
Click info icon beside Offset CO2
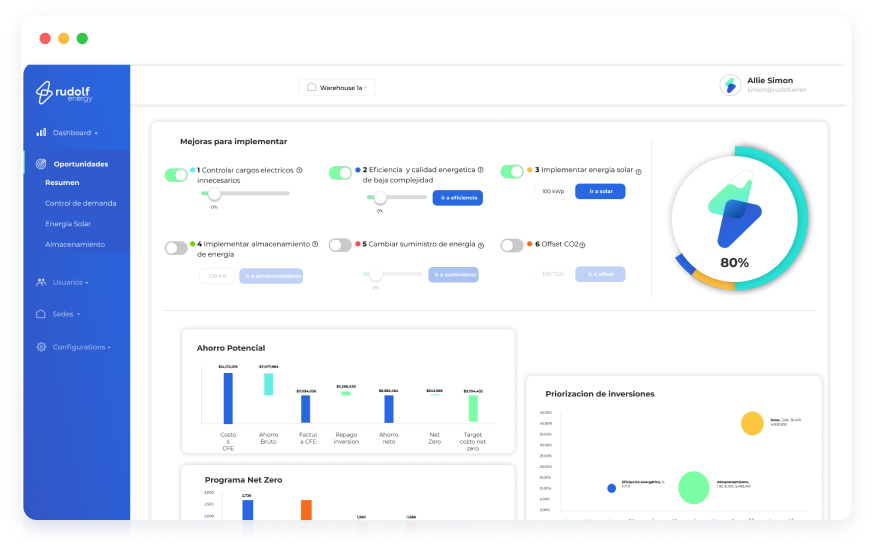582,245
